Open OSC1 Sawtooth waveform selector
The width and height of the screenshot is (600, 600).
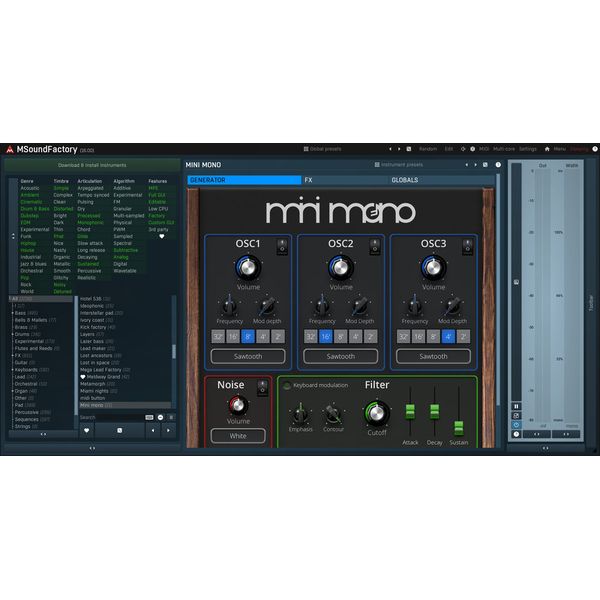coord(248,356)
